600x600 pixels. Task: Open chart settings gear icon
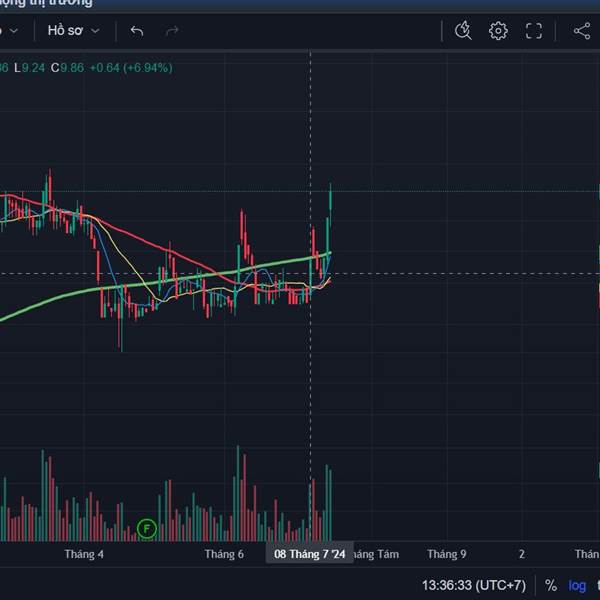click(x=498, y=31)
